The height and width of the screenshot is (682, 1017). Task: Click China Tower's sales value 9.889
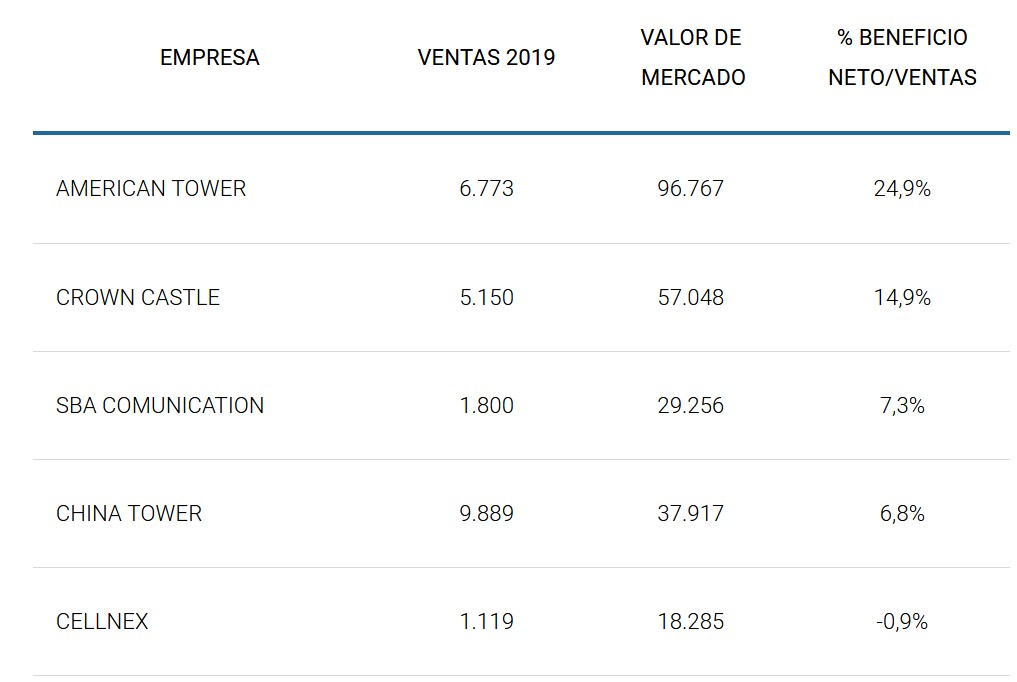click(486, 514)
